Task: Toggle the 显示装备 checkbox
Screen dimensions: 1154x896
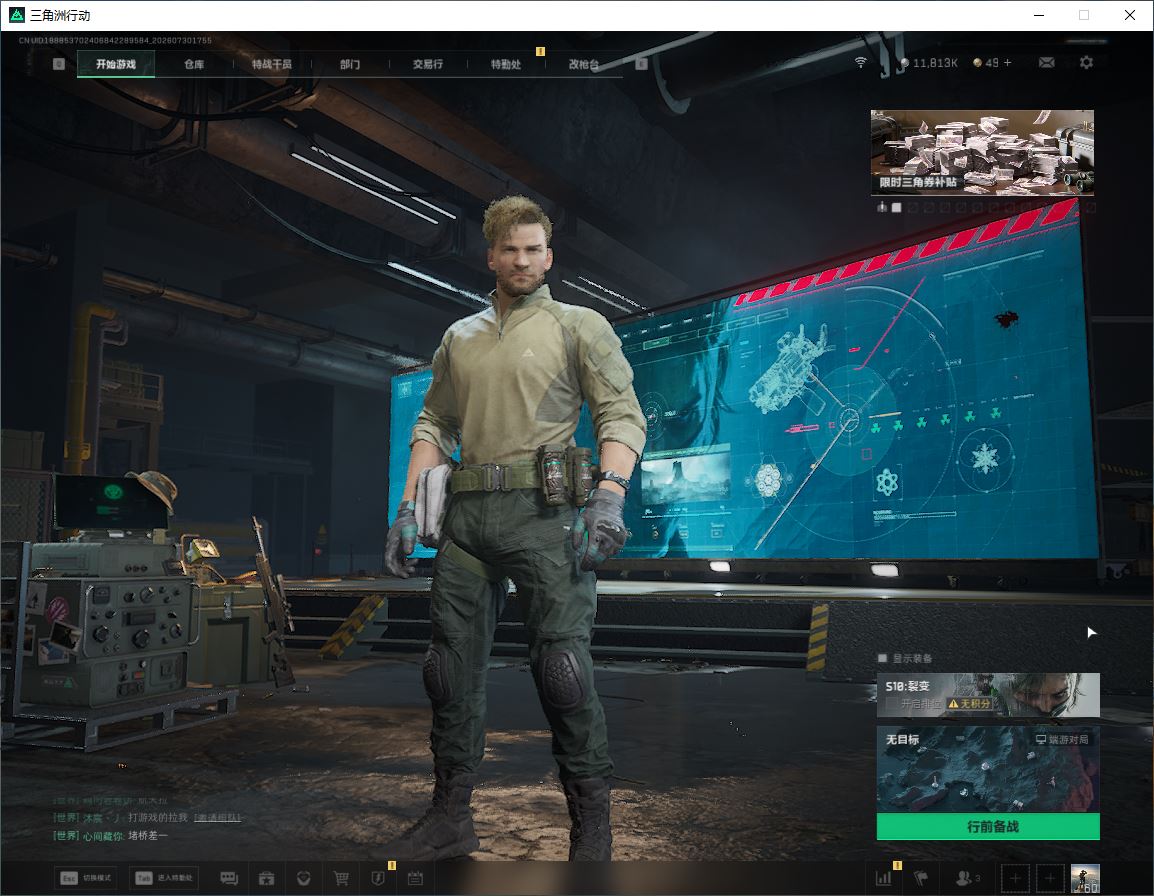Action: click(882, 658)
